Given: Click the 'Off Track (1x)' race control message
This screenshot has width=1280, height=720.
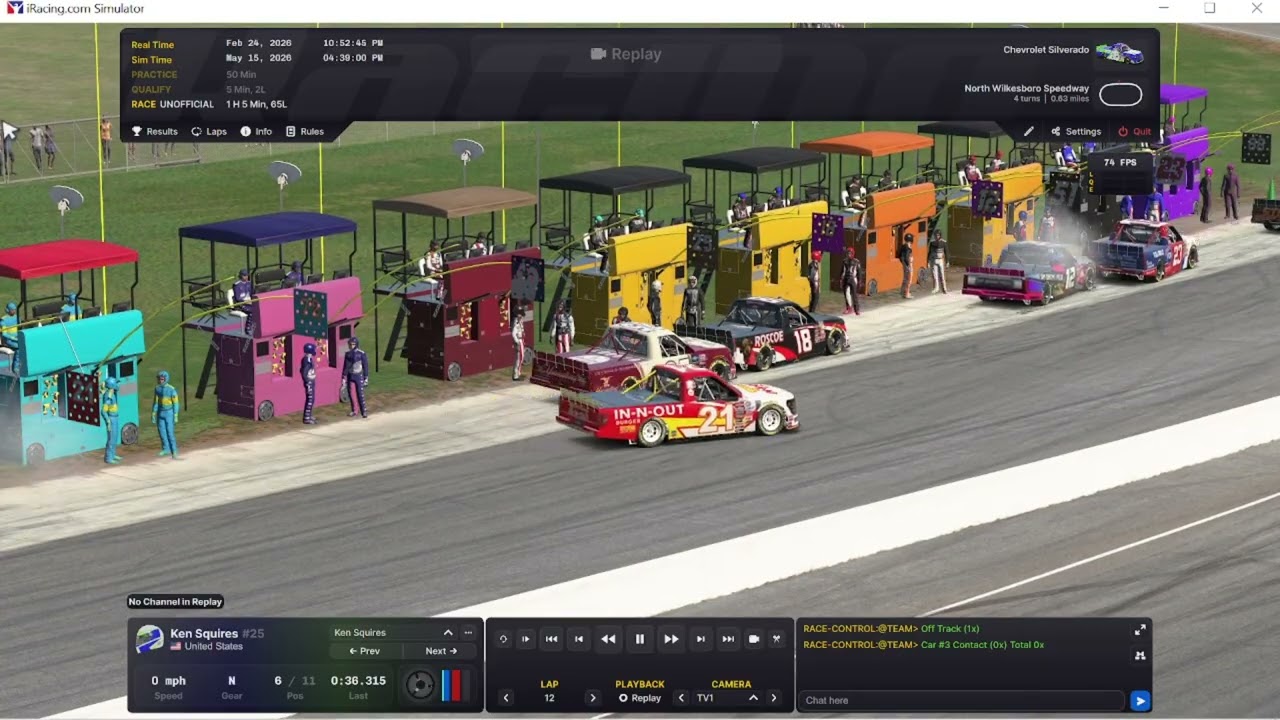Looking at the screenshot, I should click(950, 629).
